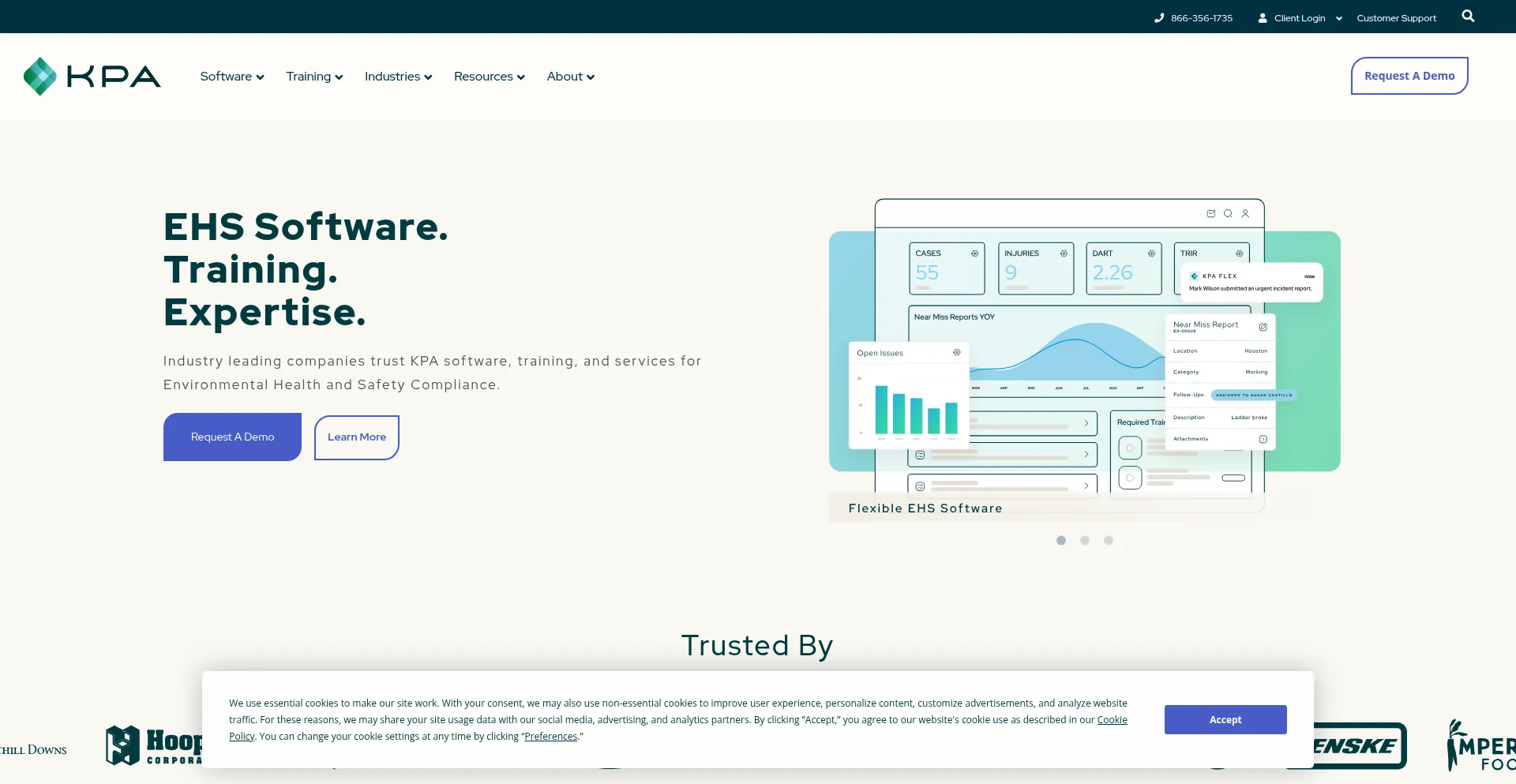
Task: Accept the cookie notice
Action: [1225, 719]
